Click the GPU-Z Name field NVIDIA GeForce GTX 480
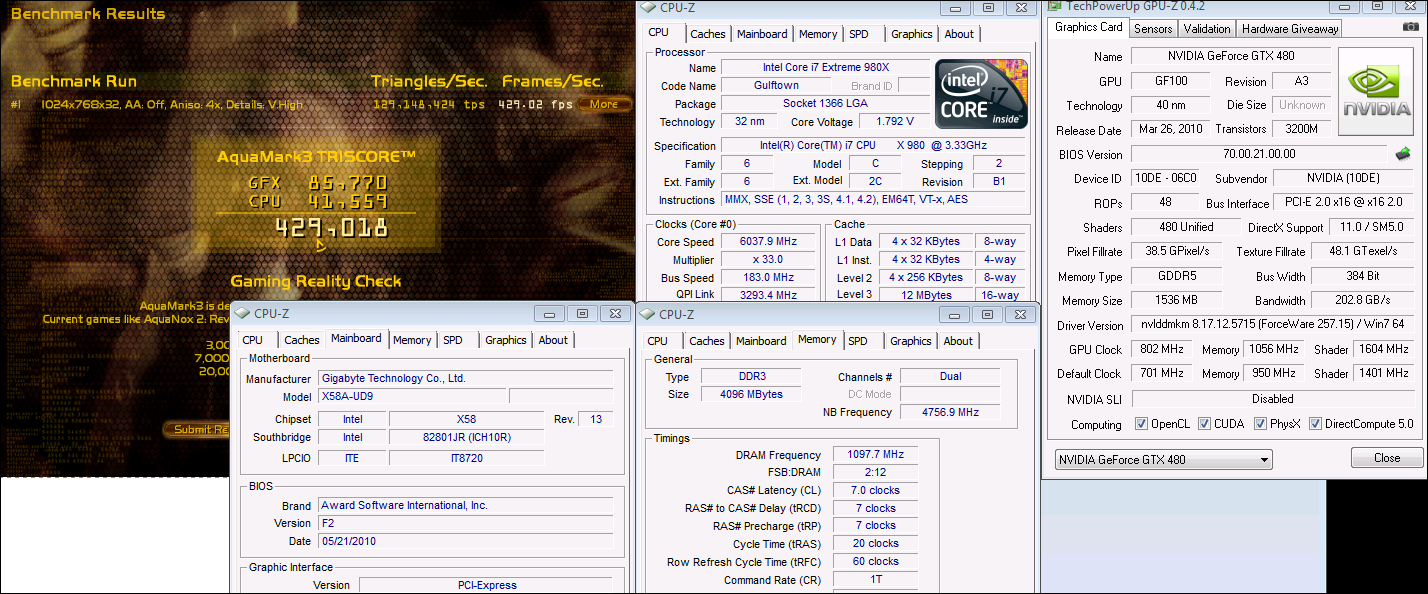This screenshot has width=1428, height=594. click(1232, 56)
